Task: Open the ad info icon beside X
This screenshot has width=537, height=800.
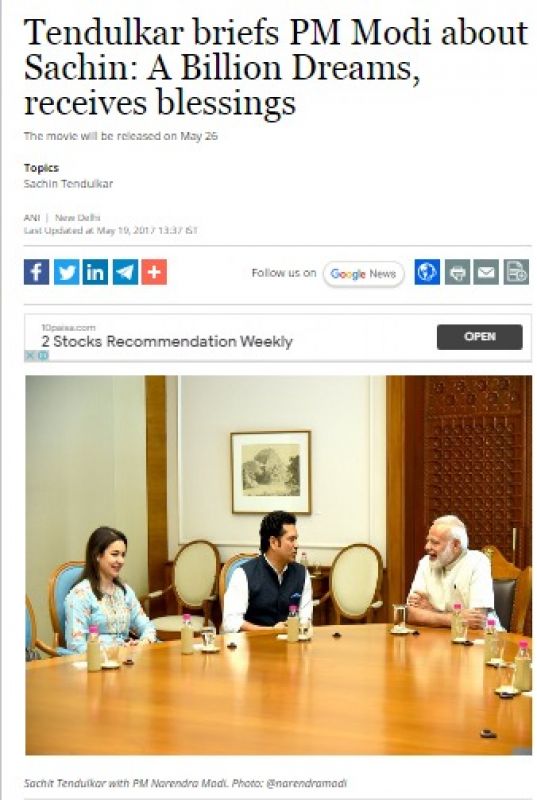Action: [43, 355]
